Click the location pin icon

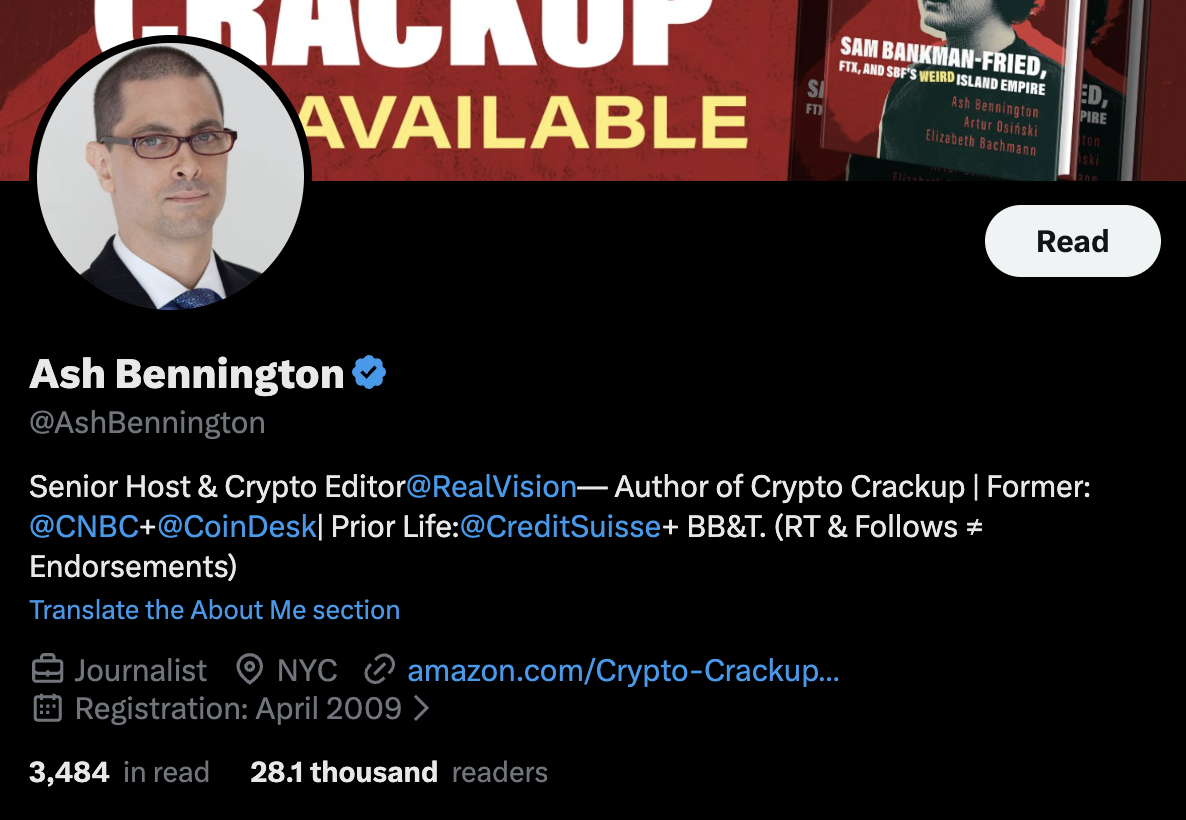pos(250,669)
